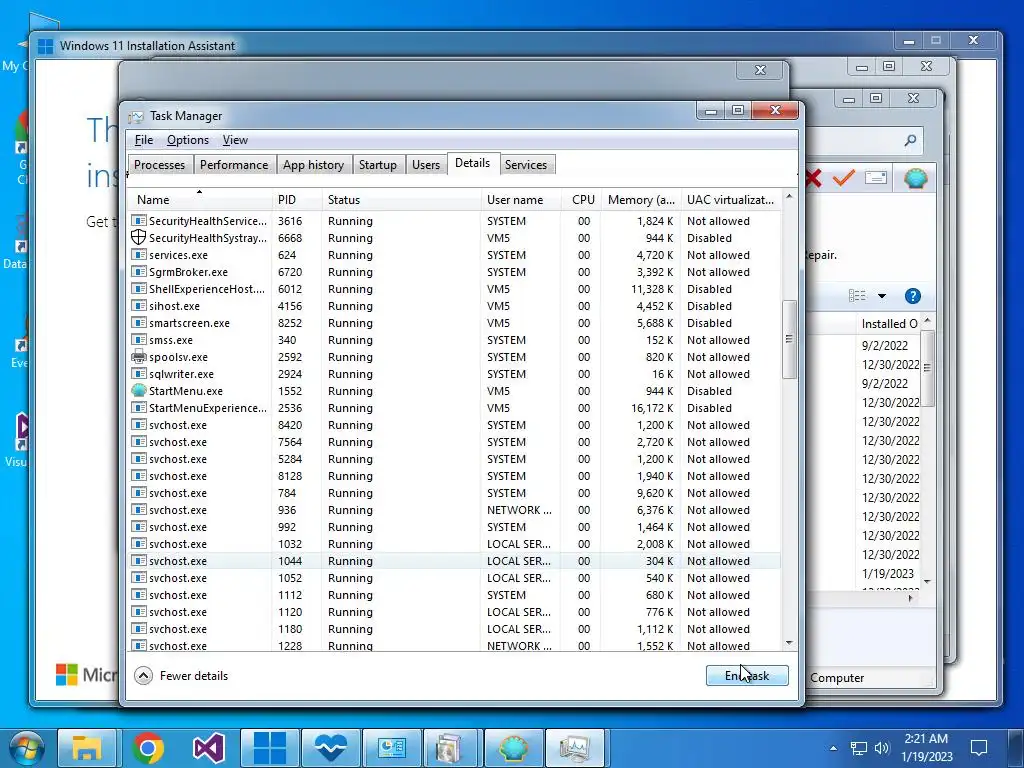1024x768 pixels.
Task: Click the SecurityHealthSystray shield icon
Action: tap(138, 238)
